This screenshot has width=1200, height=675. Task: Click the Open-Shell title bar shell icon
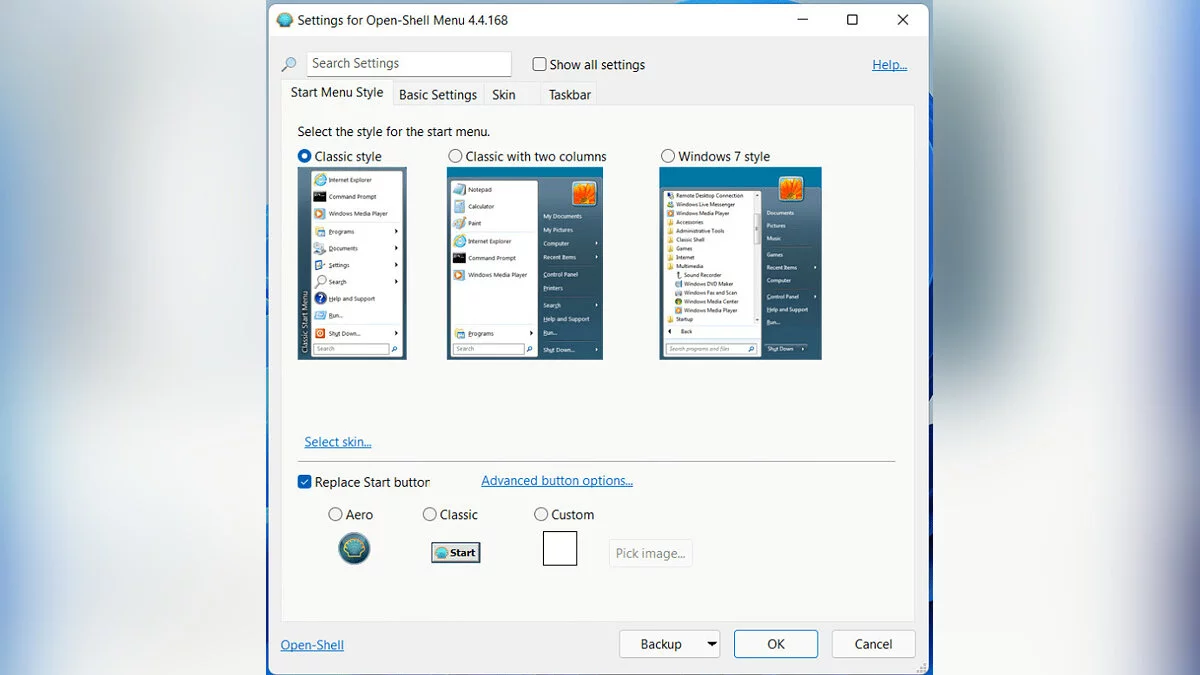(285, 20)
